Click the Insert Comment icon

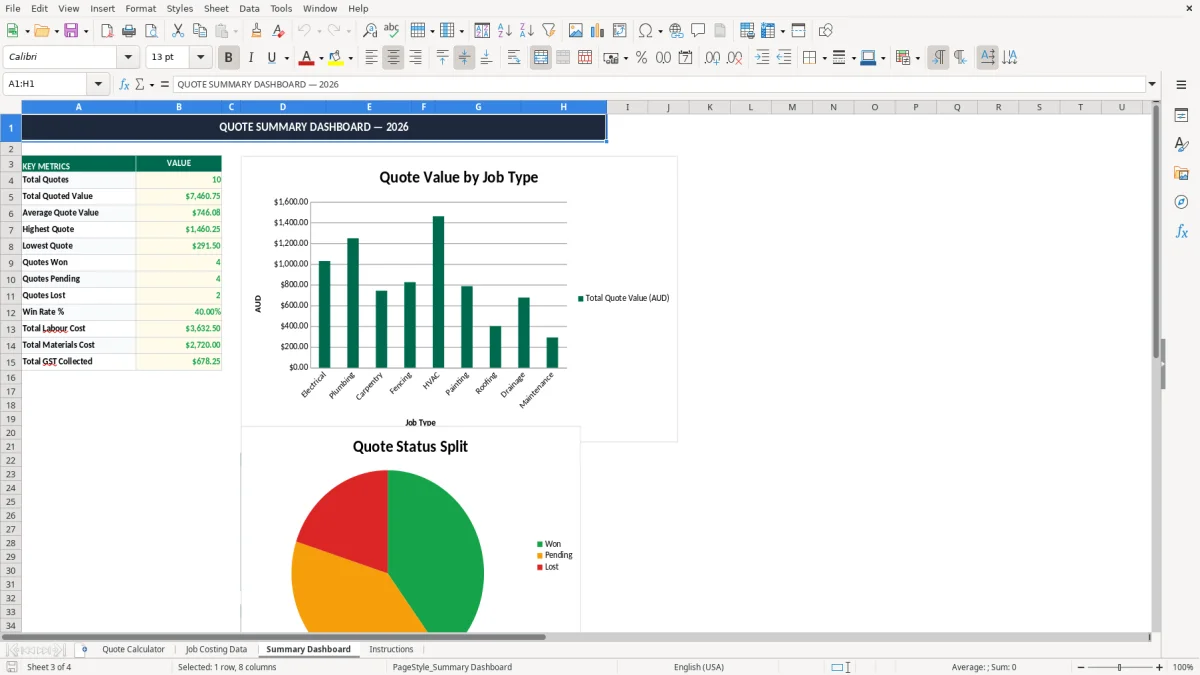[698, 31]
